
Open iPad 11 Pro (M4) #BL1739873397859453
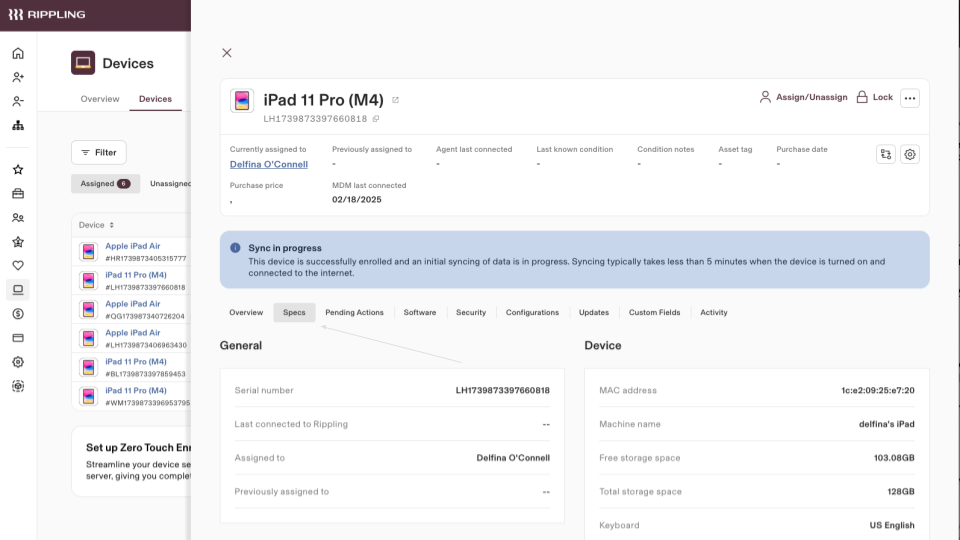pyautogui.click(x=136, y=361)
